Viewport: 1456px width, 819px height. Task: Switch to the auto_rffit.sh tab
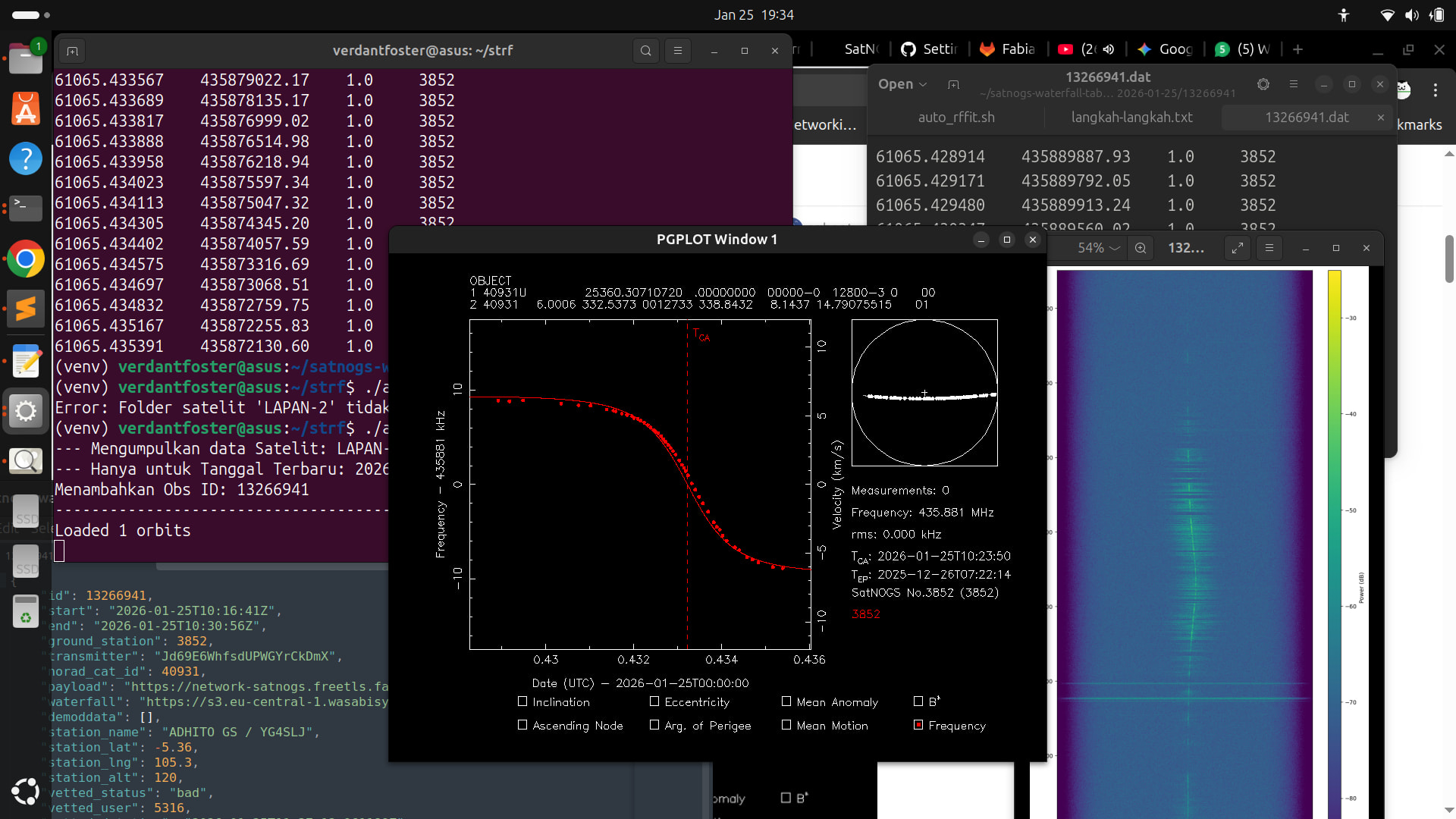(955, 118)
